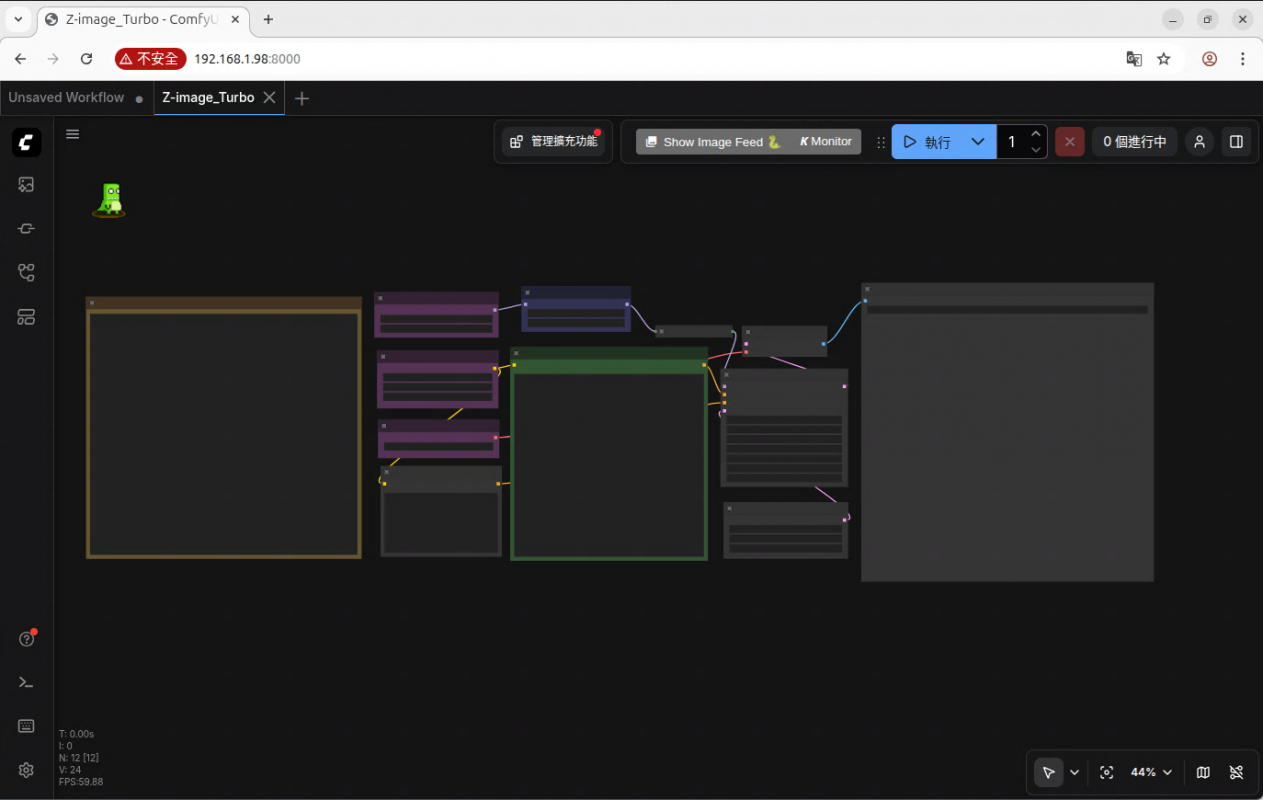Open the templates sidebar panel

point(27,318)
